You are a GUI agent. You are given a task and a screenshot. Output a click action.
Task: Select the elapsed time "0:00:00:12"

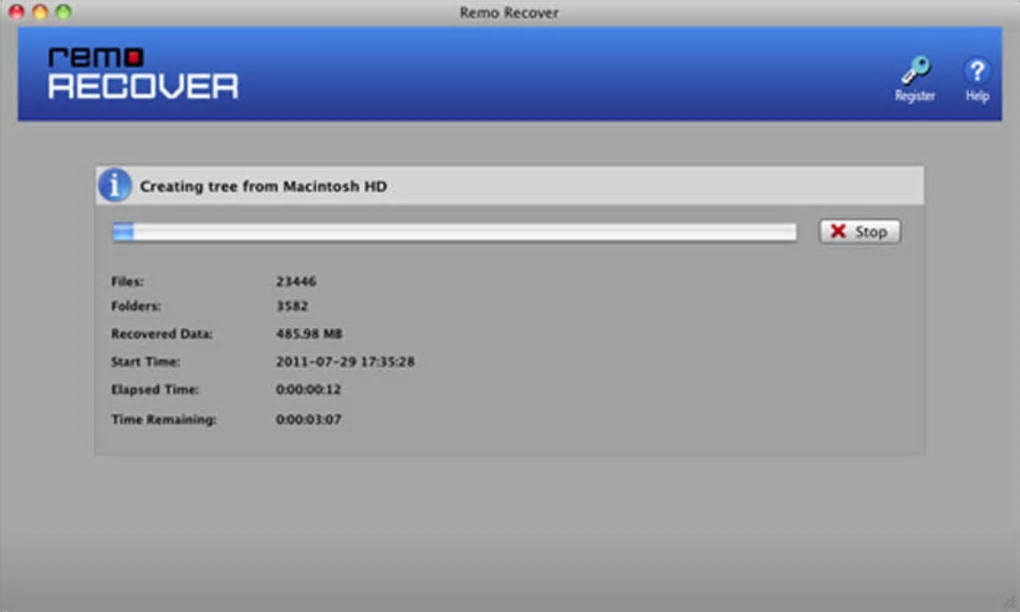tap(308, 390)
